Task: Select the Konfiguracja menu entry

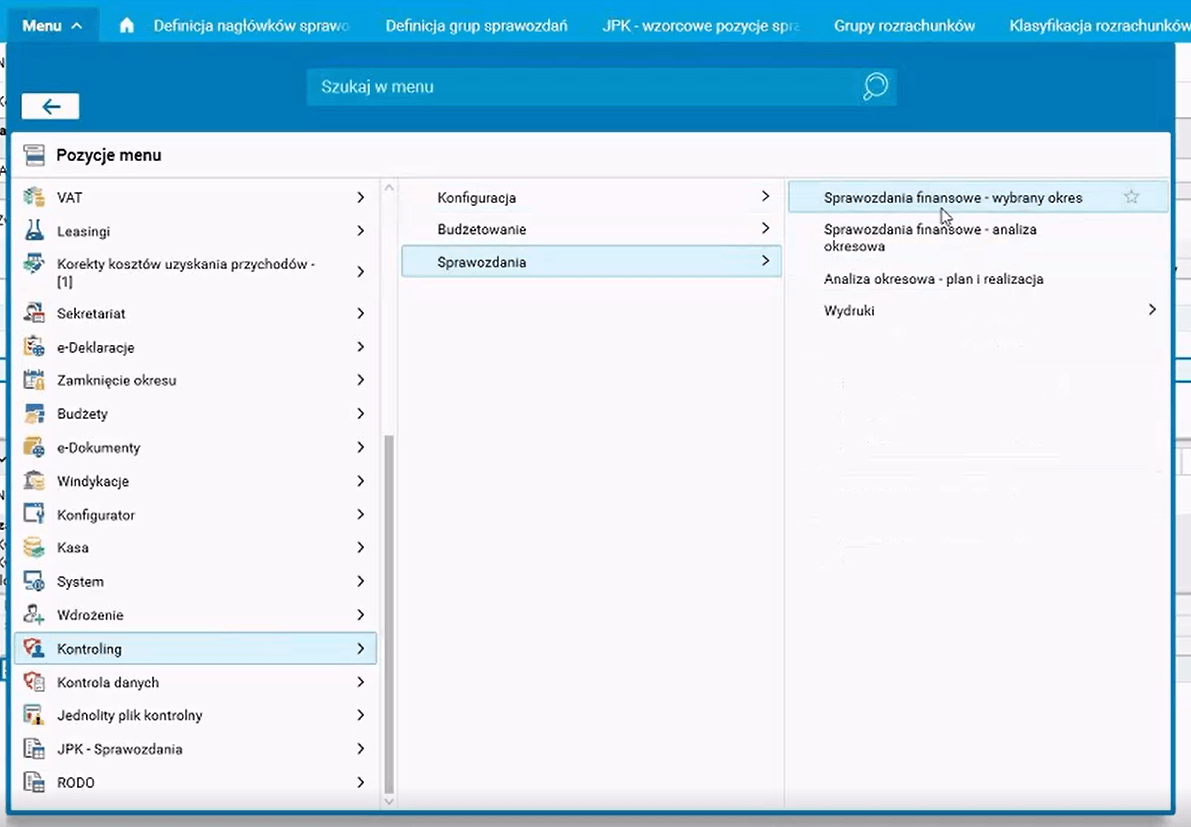Action: (x=591, y=197)
